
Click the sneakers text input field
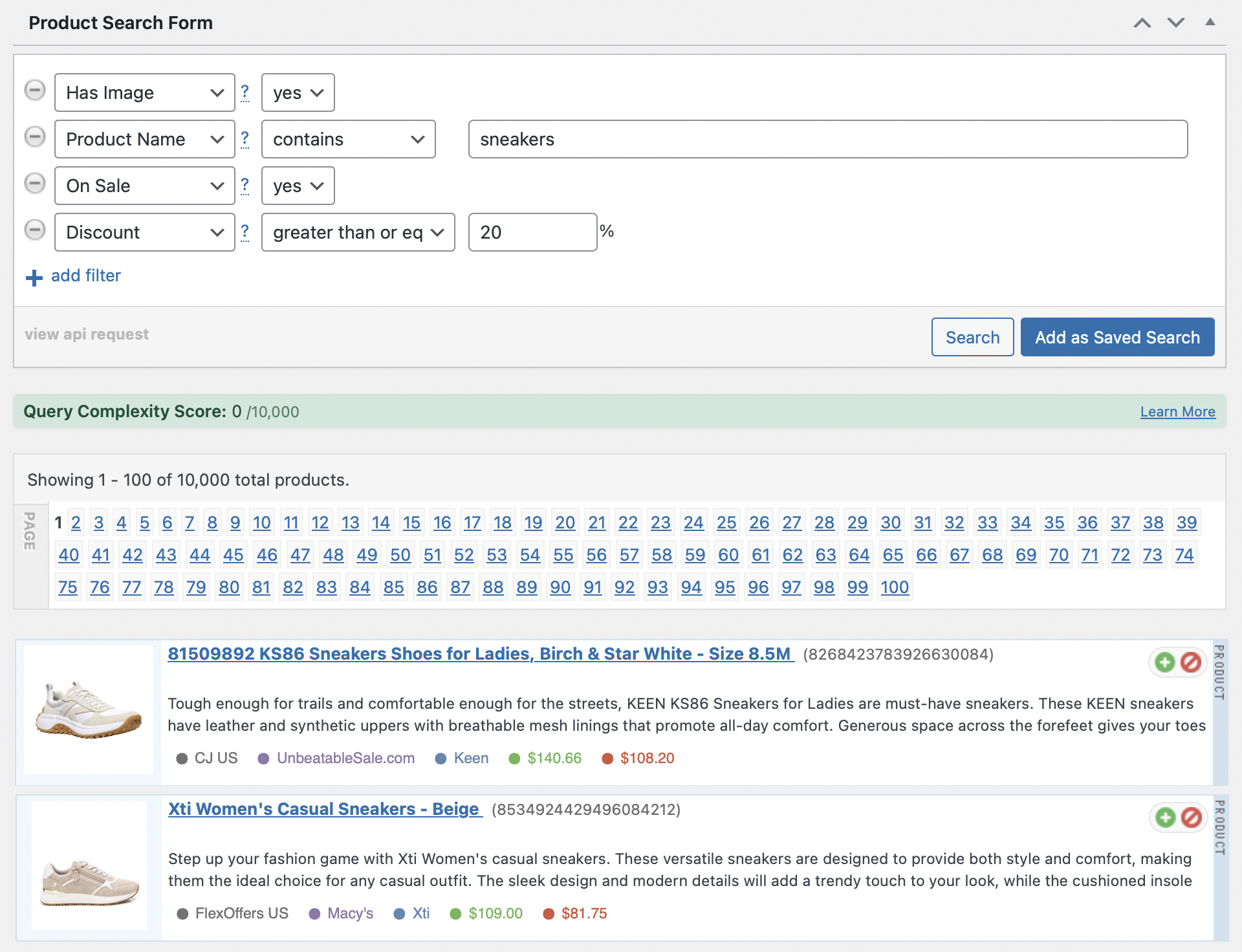tap(827, 140)
